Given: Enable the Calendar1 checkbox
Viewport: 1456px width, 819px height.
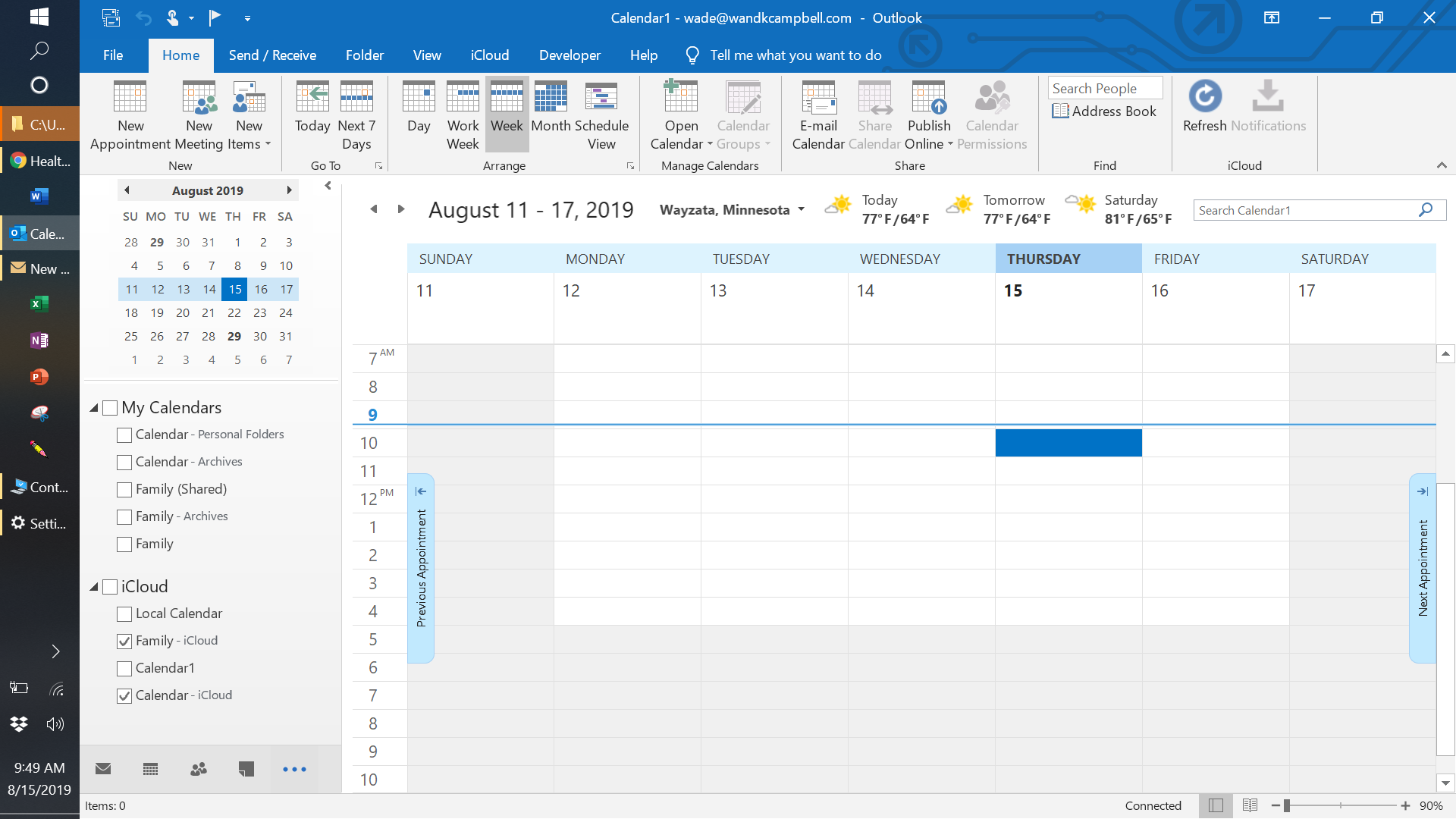Looking at the screenshot, I should point(124,669).
